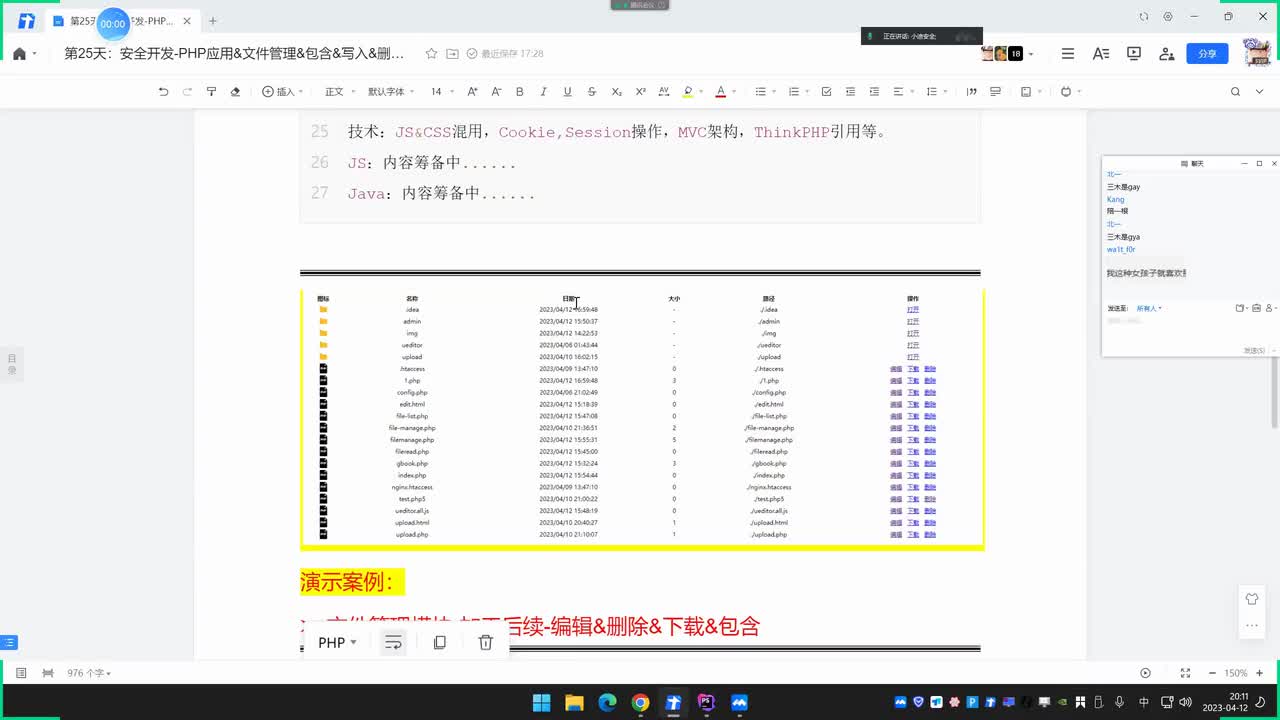This screenshot has height=720, width=1280.
Task: Click the decrease indent icon
Action: coord(850,91)
